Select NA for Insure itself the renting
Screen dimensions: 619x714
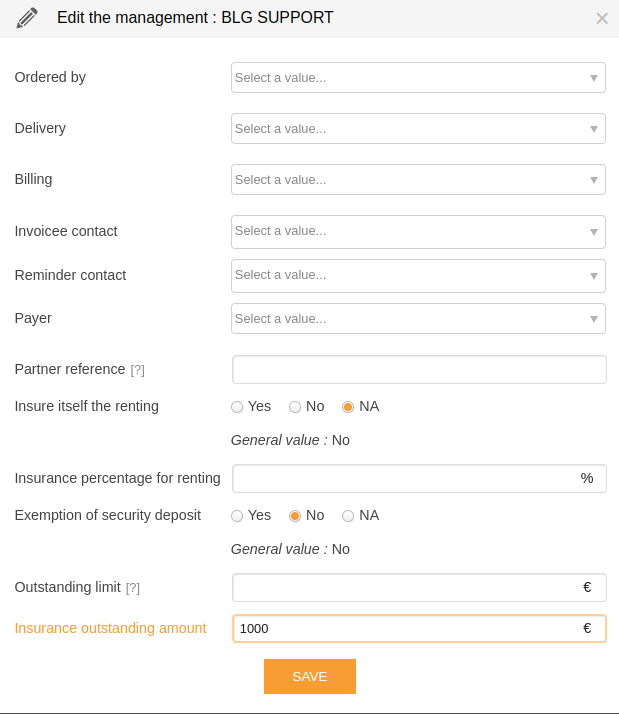point(348,407)
